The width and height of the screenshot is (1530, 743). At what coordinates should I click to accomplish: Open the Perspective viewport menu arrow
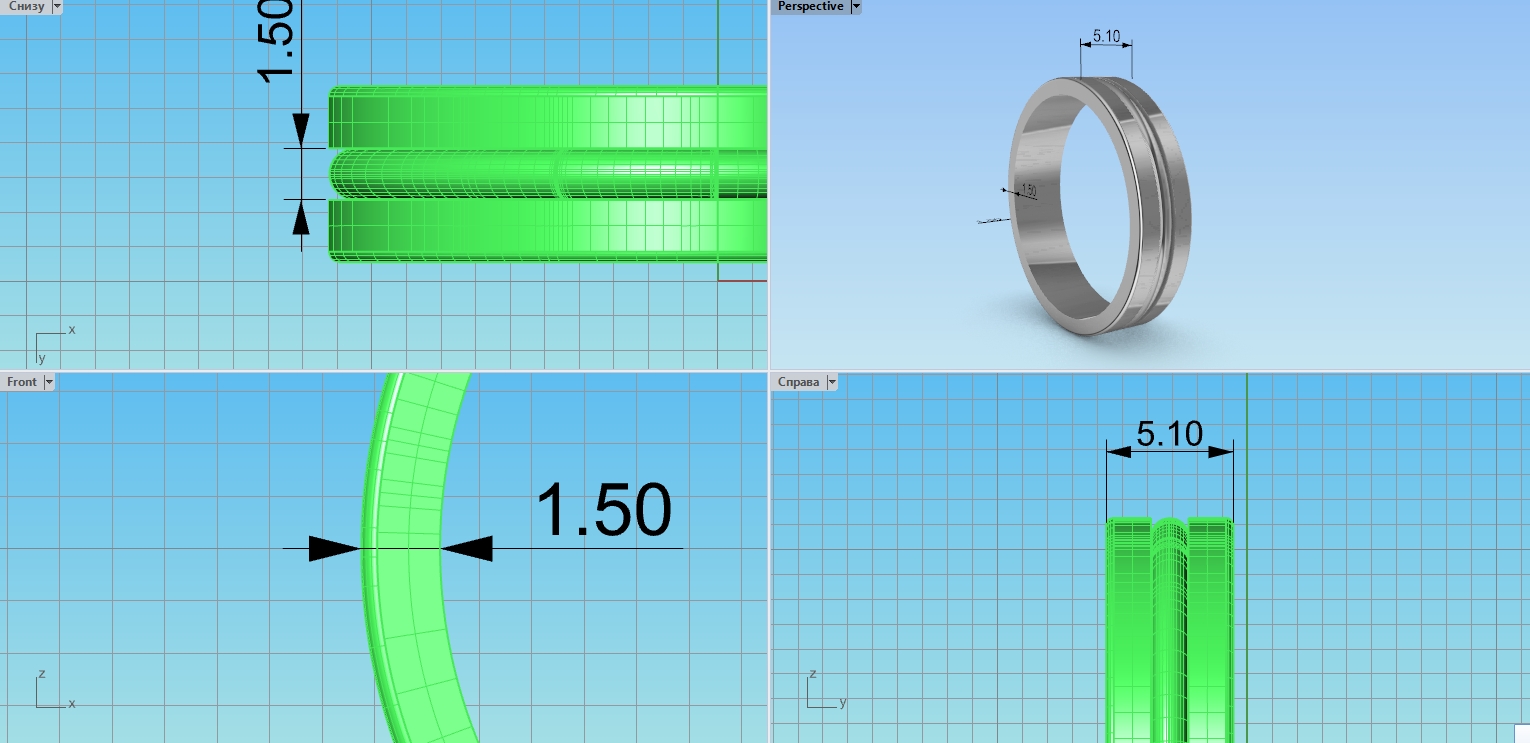point(855,6)
